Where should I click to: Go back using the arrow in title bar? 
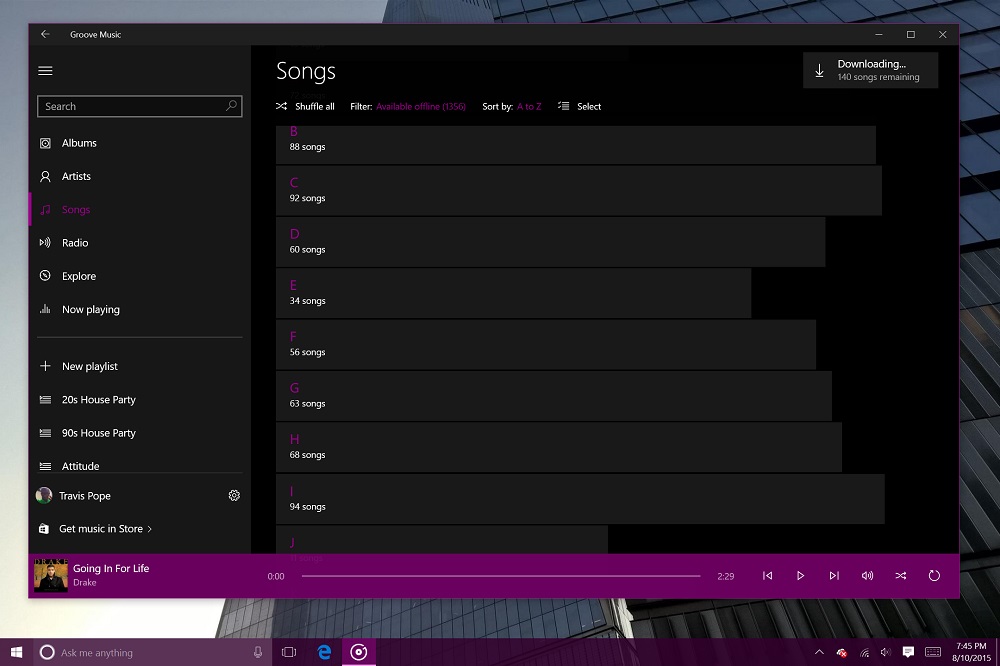tap(45, 34)
